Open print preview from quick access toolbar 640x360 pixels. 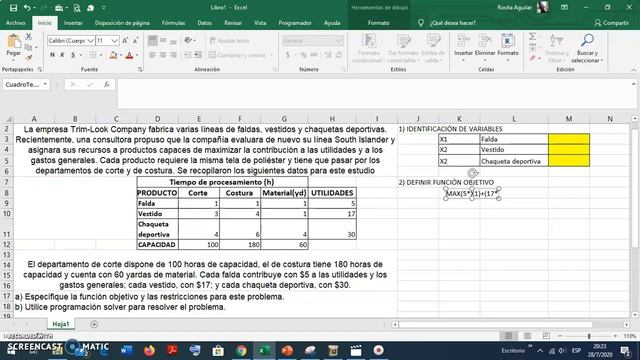pos(77,8)
